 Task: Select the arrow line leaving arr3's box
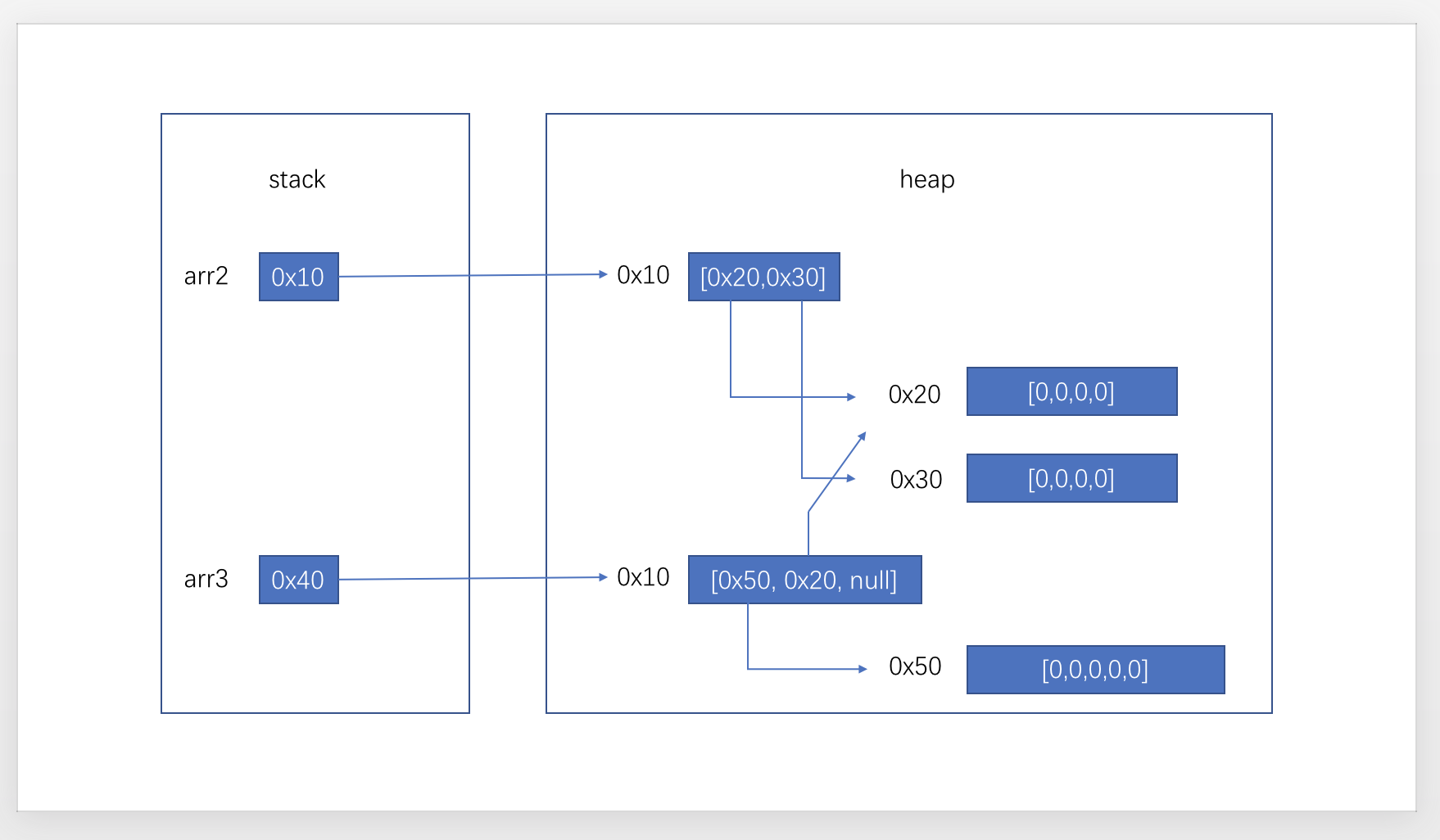471,579
